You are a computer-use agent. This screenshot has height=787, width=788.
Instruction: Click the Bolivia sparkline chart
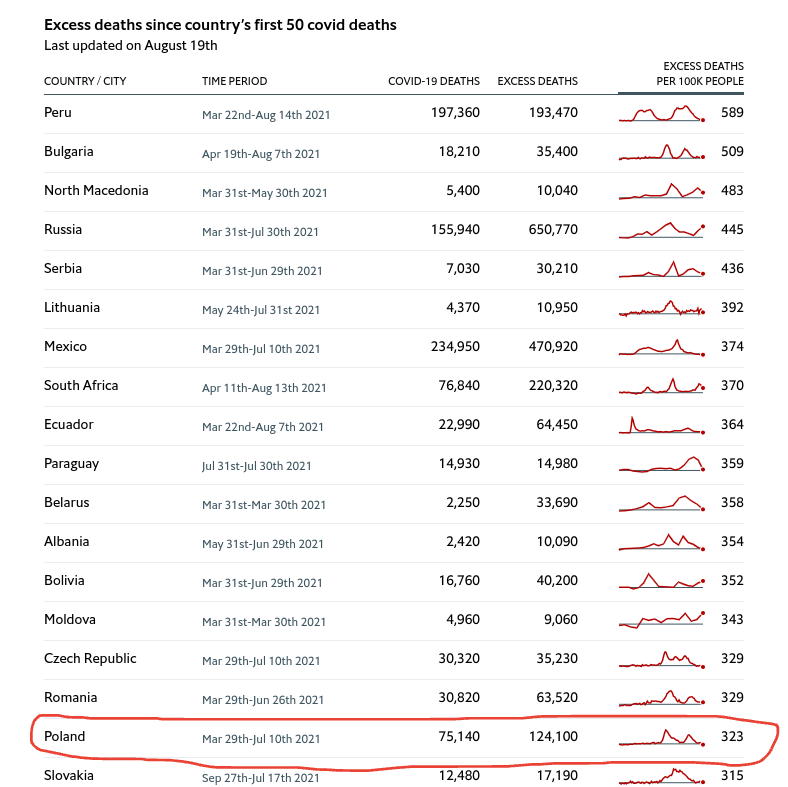point(662,581)
